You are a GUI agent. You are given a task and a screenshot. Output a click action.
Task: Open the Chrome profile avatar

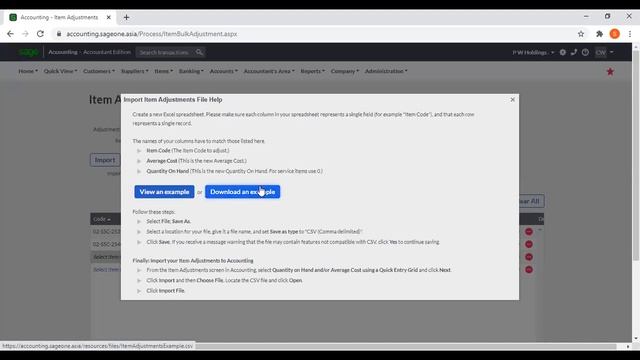[615, 34]
